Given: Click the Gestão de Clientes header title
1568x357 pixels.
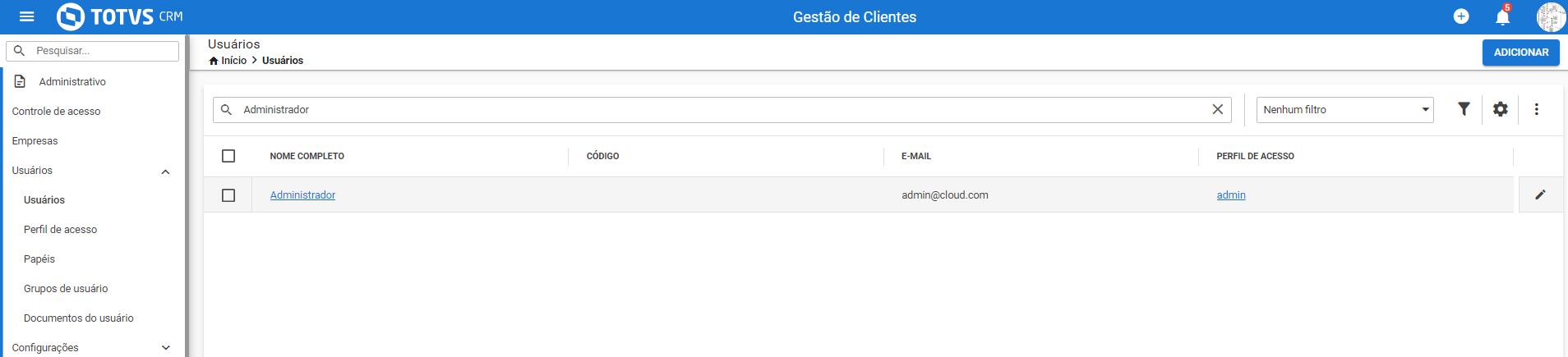Looking at the screenshot, I should coord(855,17).
